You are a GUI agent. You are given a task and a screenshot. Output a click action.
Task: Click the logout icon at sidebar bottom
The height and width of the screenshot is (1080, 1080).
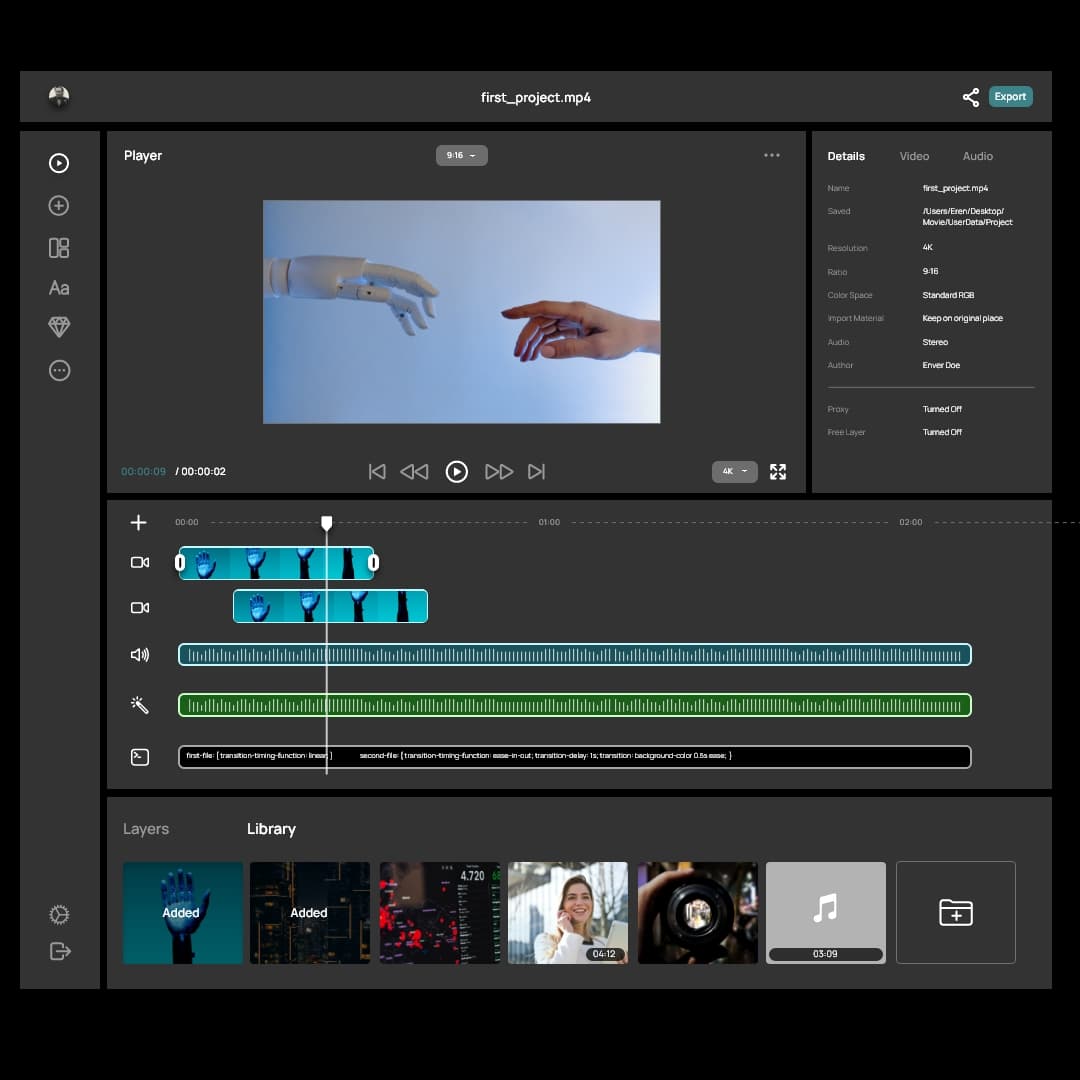tap(60, 951)
